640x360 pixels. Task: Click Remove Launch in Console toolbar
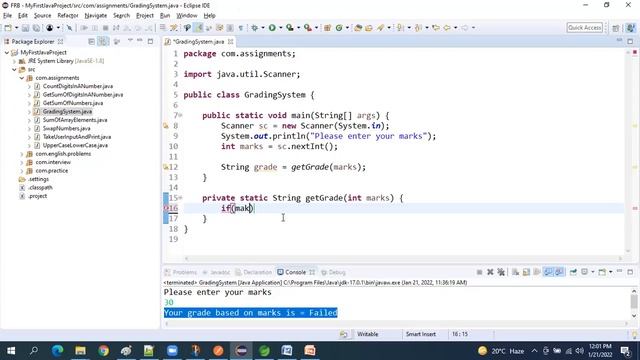[490, 272]
